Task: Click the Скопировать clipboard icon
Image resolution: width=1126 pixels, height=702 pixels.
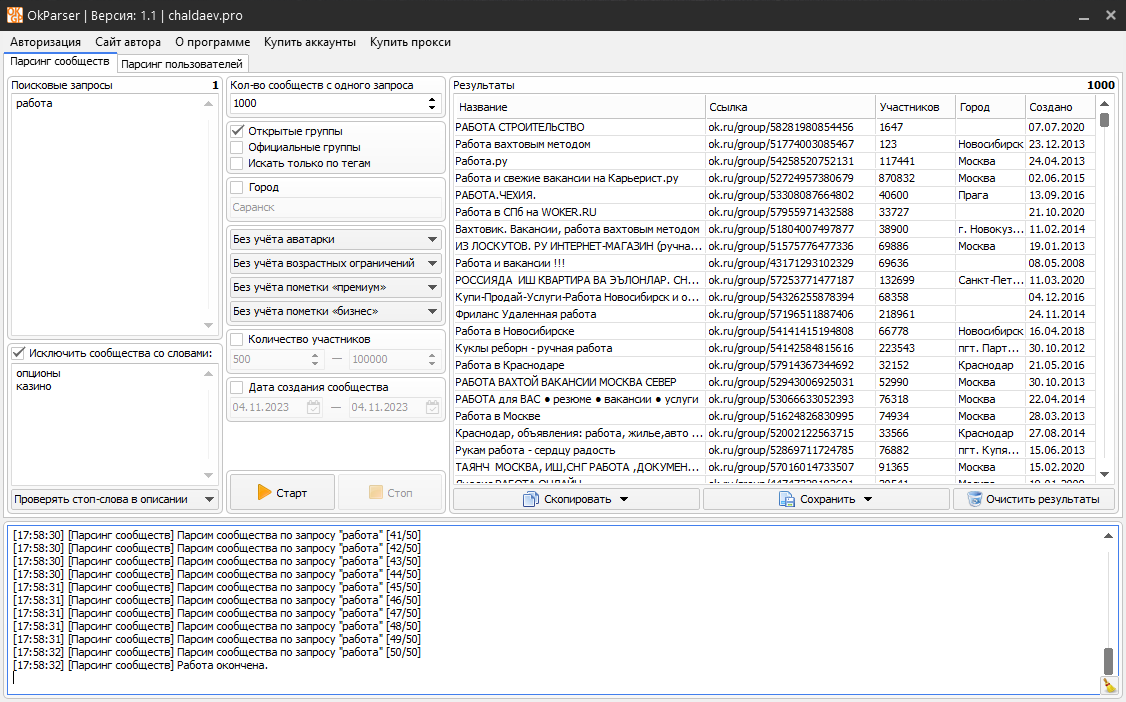Action: 531,499
